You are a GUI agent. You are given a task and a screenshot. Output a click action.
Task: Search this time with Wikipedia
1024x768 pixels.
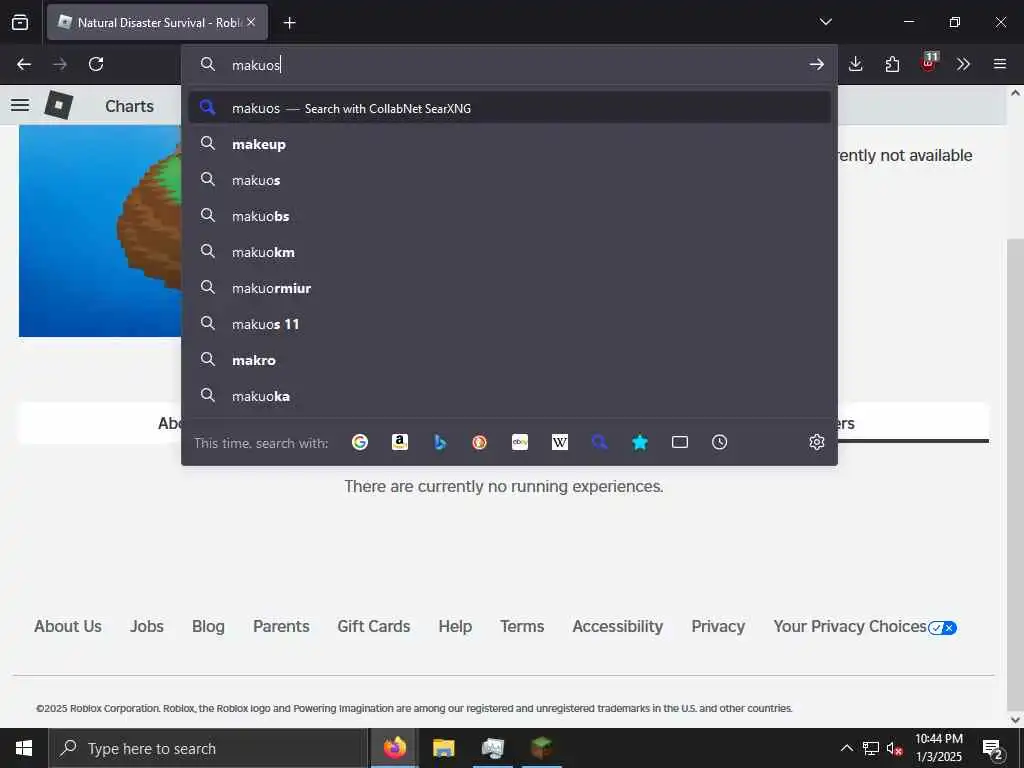point(560,442)
